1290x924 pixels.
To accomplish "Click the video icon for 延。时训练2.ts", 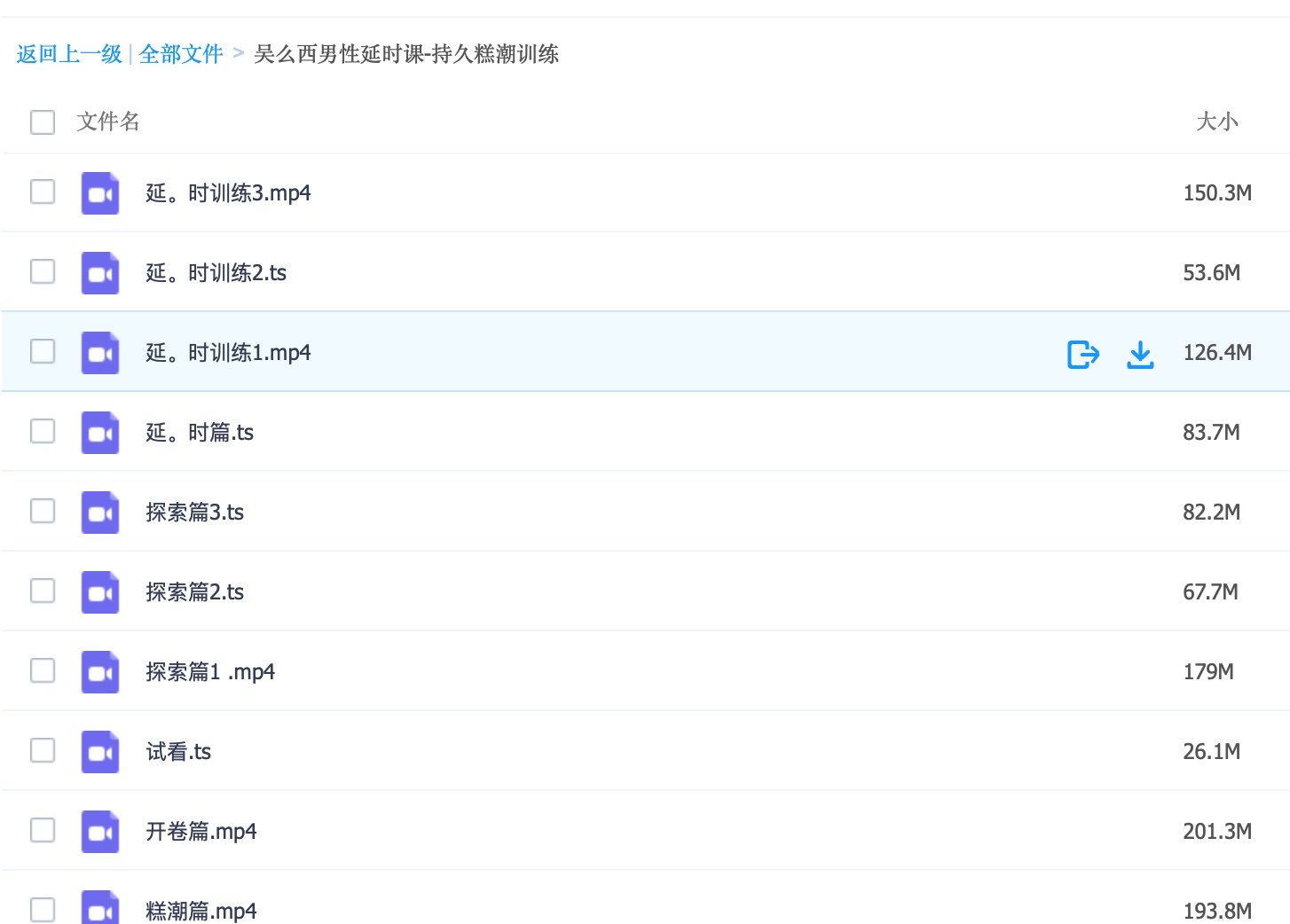I will pyautogui.click(x=100, y=273).
